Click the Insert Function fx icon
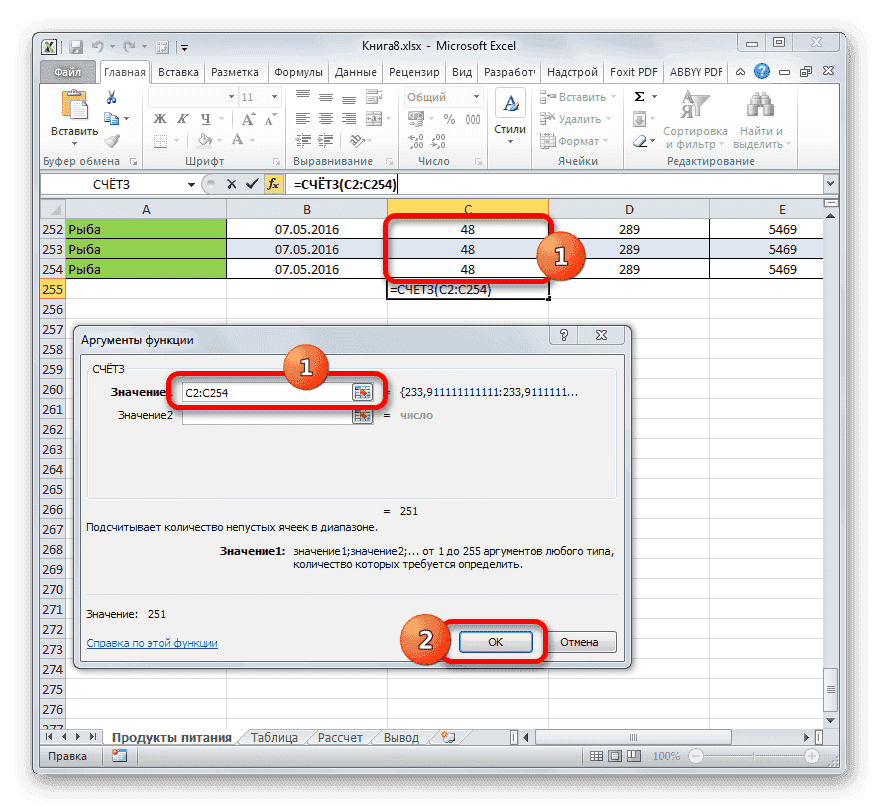The image size is (879, 807). 273,184
